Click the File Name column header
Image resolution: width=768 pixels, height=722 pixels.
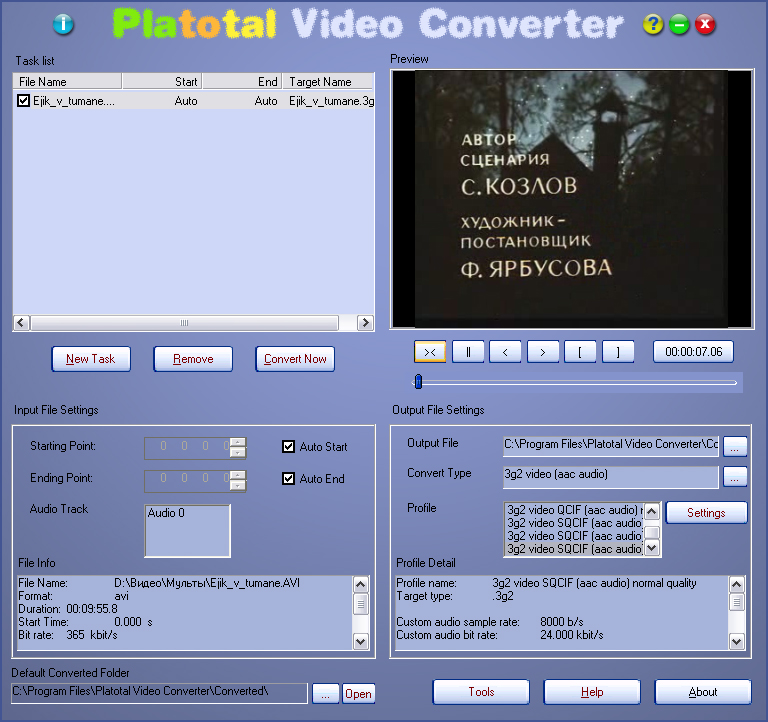(x=68, y=81)
